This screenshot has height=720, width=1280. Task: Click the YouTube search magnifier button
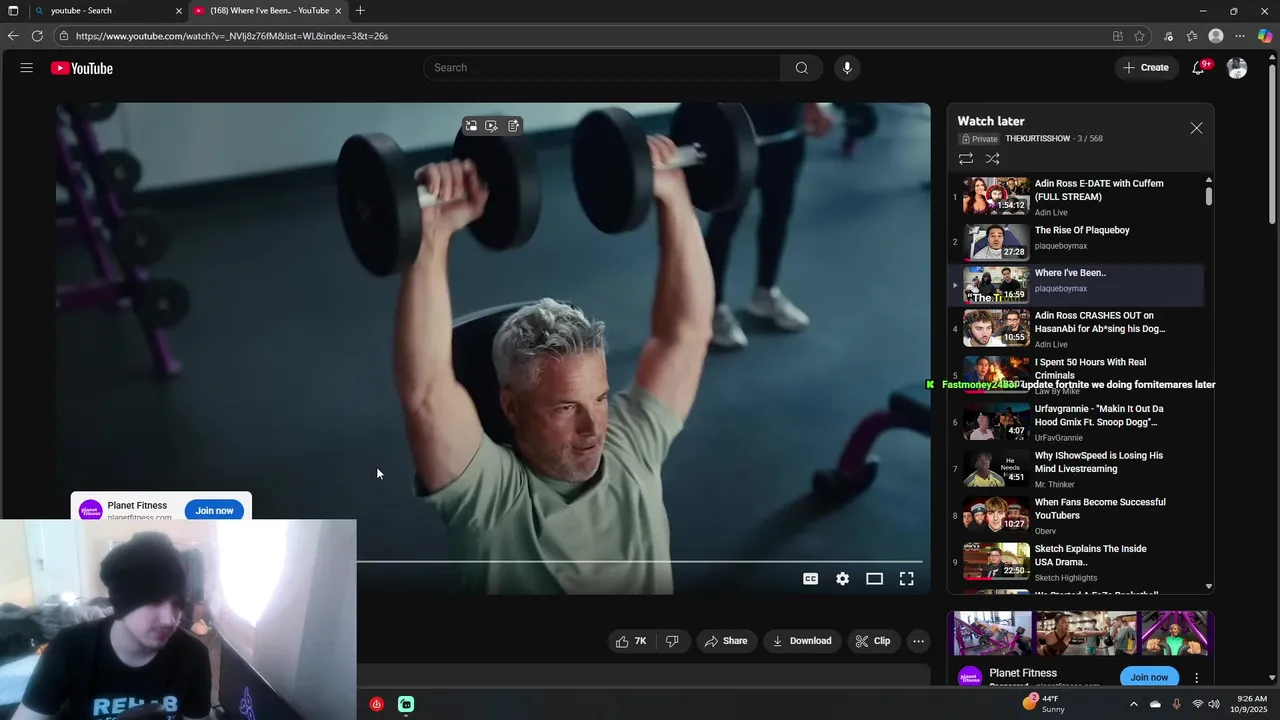801,68
